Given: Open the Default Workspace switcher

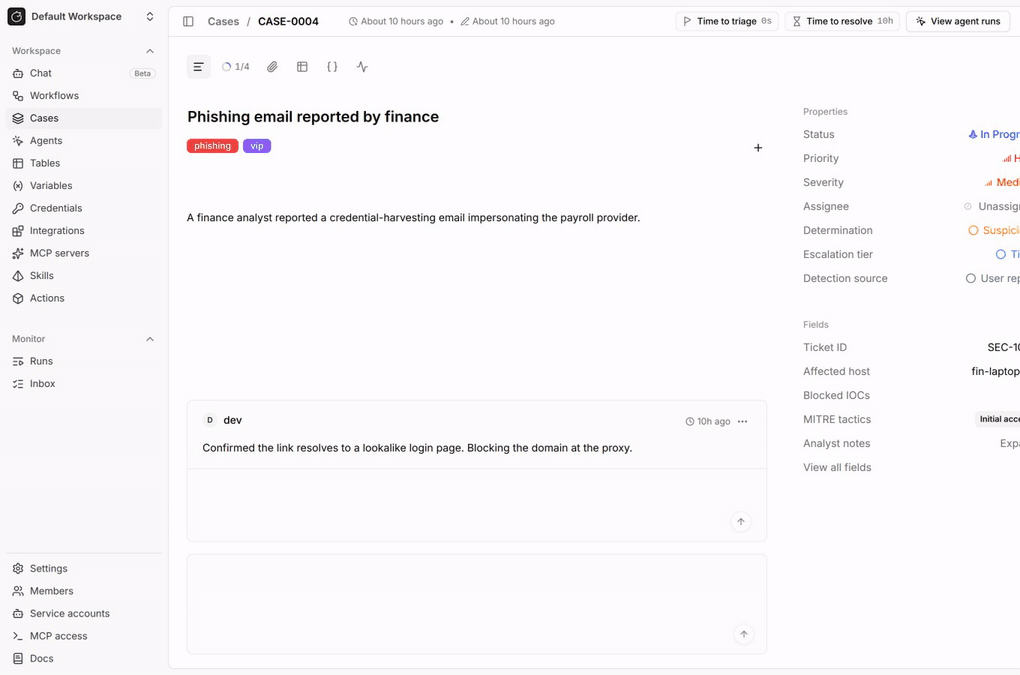Looking at the screenshot, I should tap(82, 17).
